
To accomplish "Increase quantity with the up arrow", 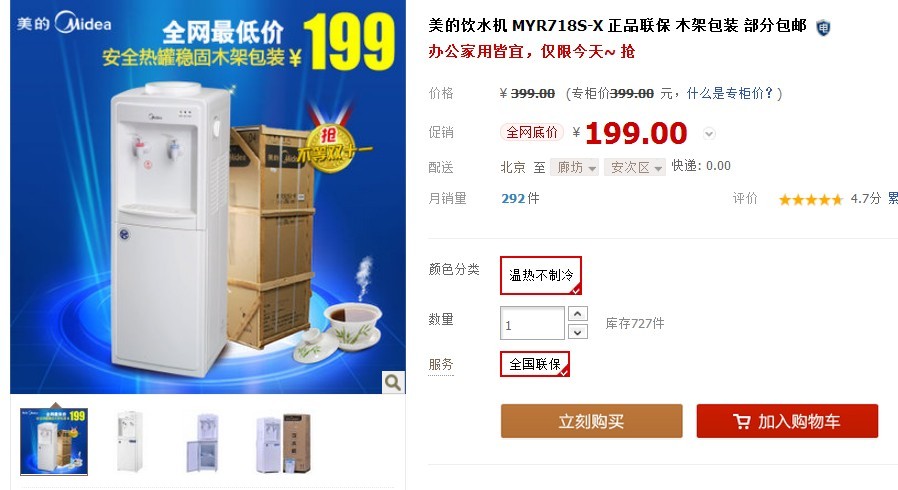I will [x=578, y=314].
